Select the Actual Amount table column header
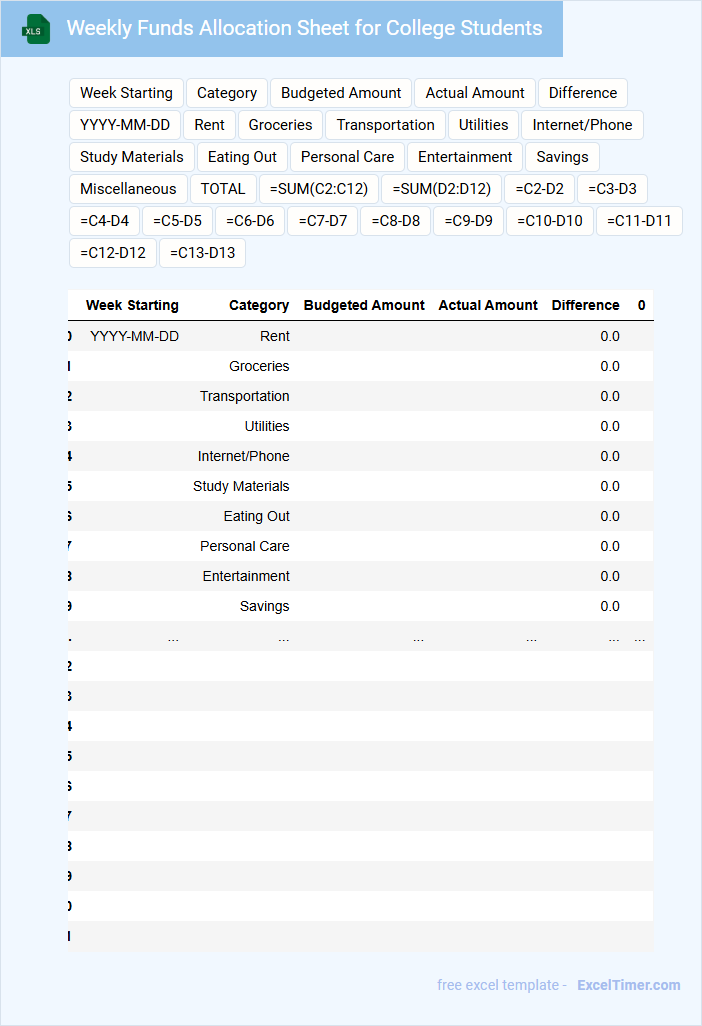Image resolution: width=702 pixels, height=1026 pixels. point(488,305)
